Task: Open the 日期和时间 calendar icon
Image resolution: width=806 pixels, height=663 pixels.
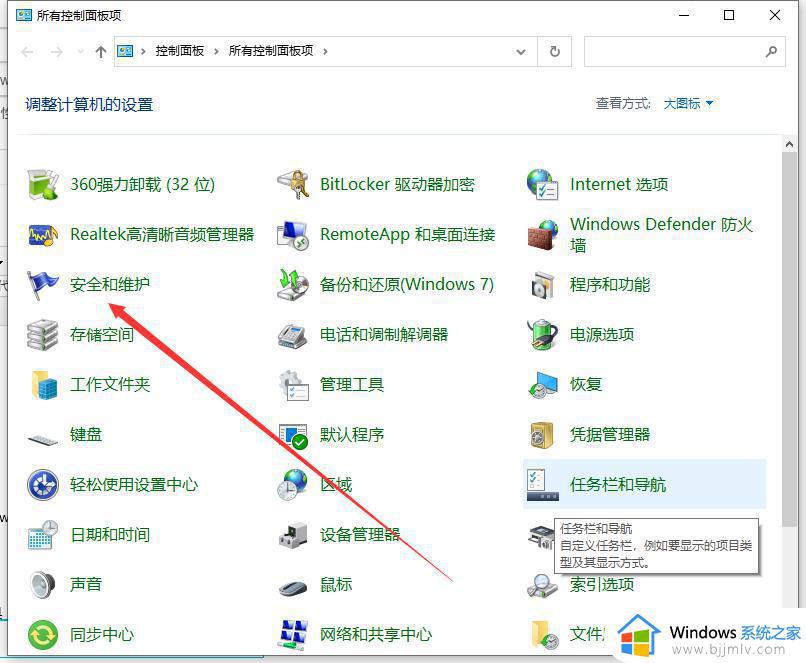Action: coord(43,535)
